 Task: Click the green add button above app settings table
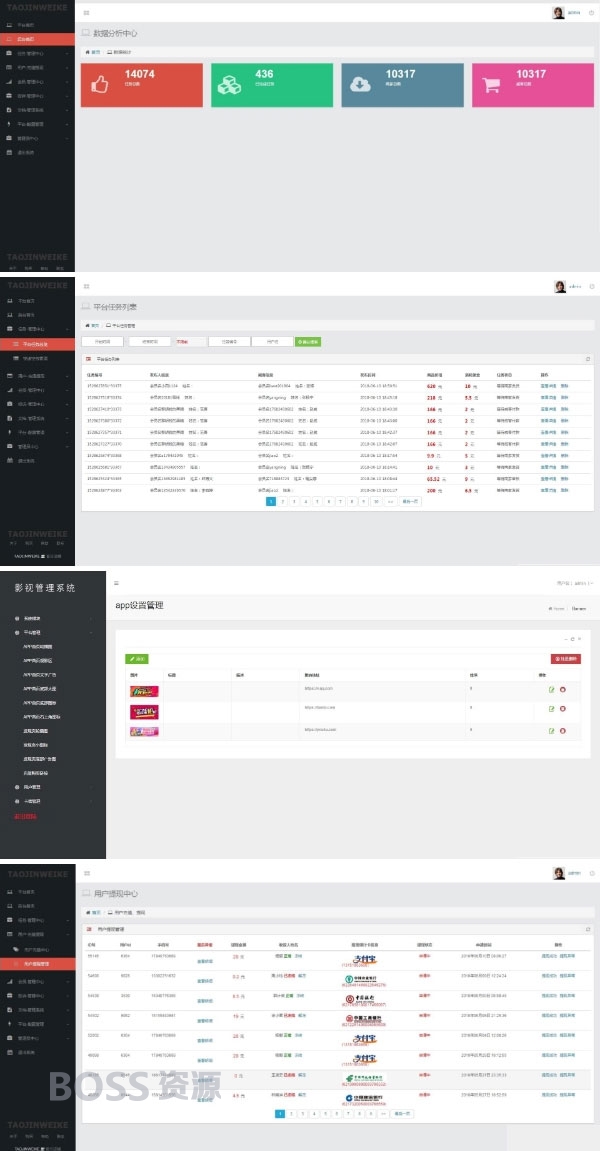click(137, 659)
